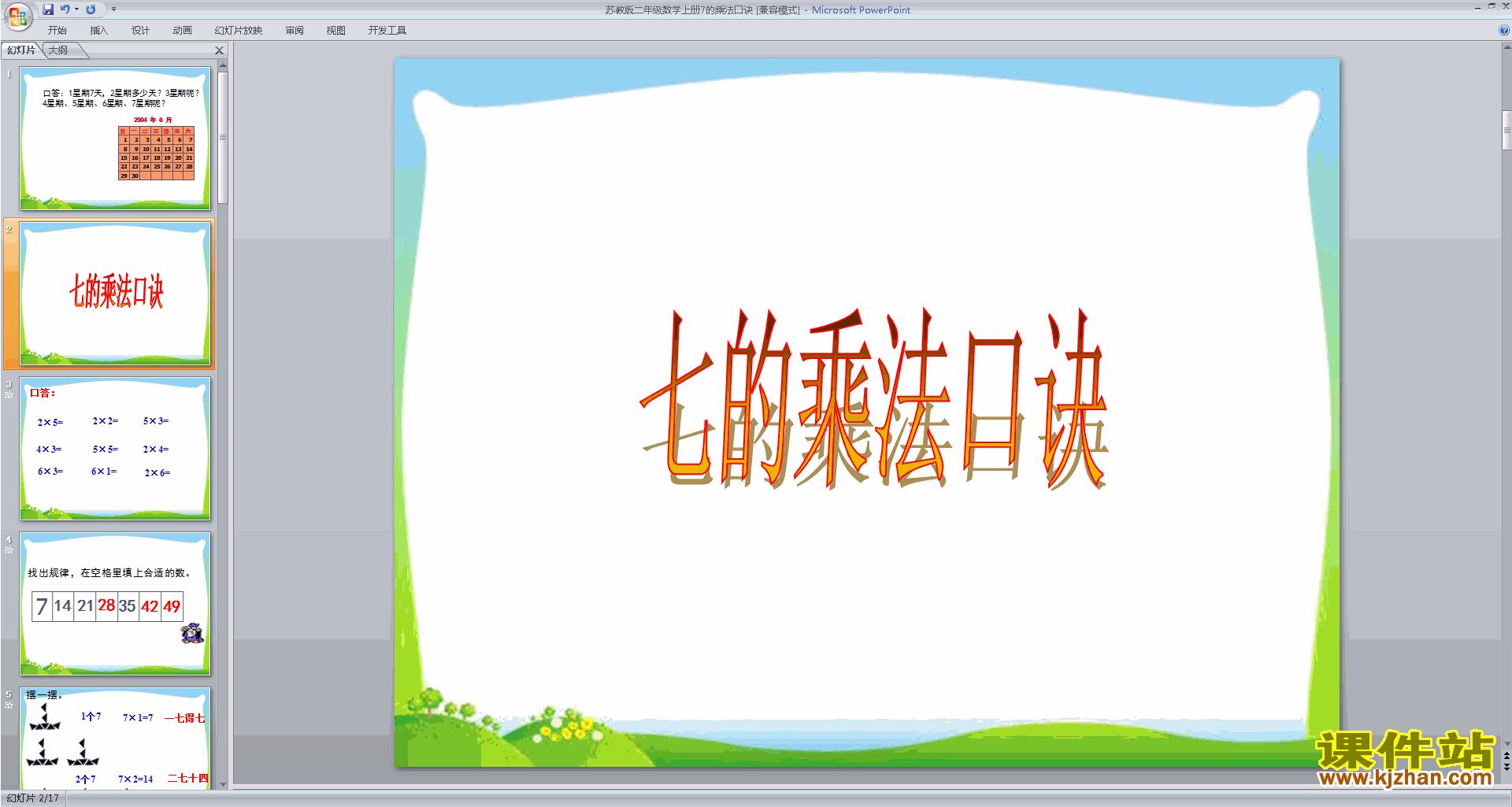Select slide 5 thumbnail labeled 摆一摆
This screenshot has width=1512, height=807.
click(x=115, y=738)
